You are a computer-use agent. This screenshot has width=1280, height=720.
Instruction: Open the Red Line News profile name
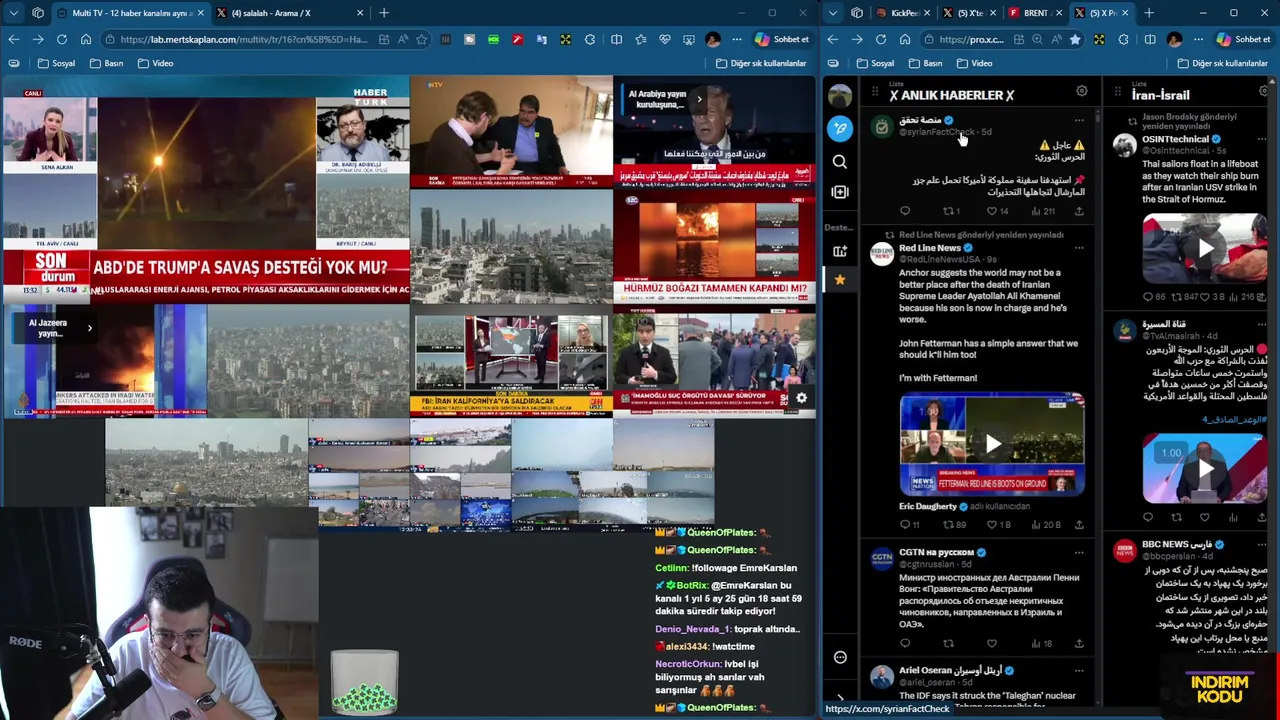point(929,248)
